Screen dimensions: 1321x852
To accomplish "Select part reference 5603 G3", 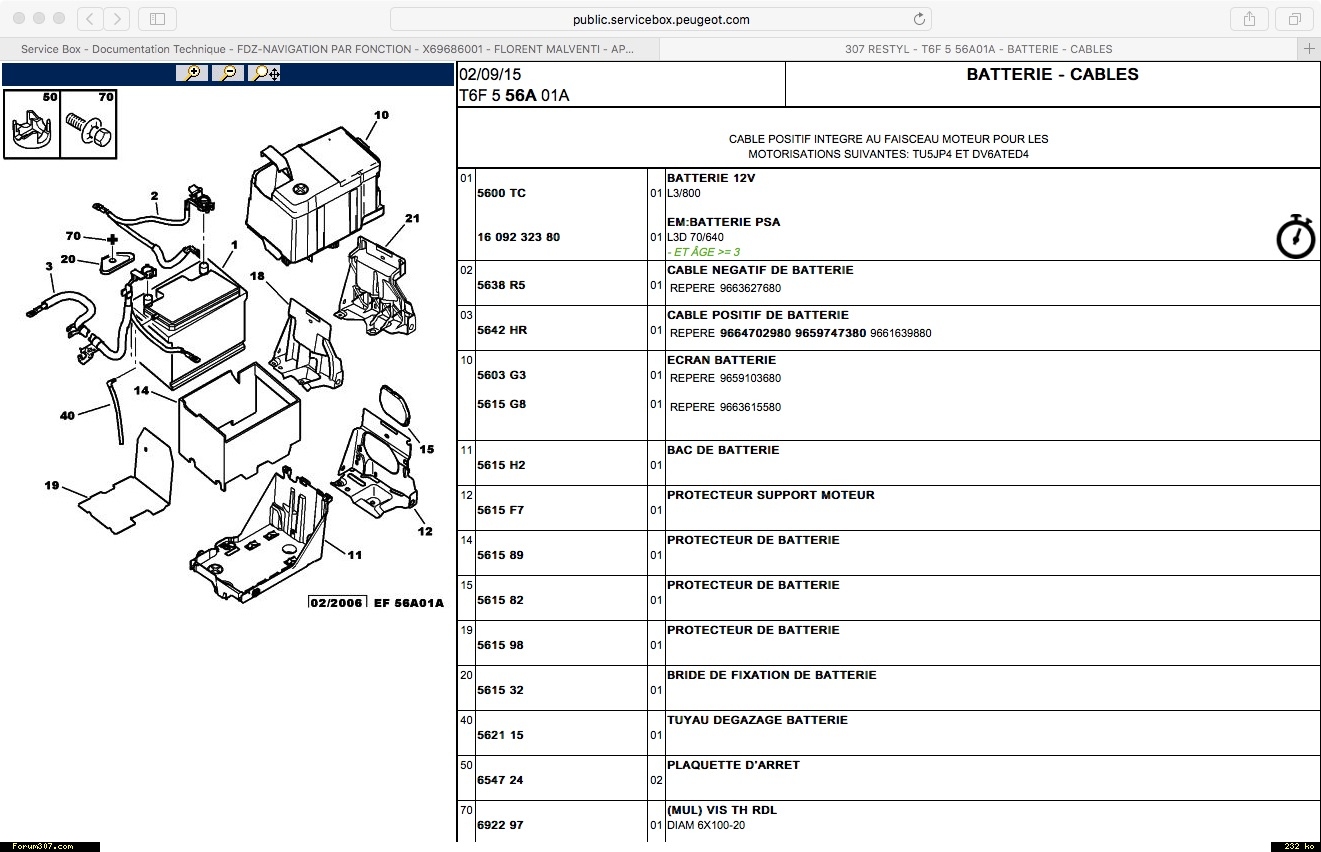I will click(502, 375).
